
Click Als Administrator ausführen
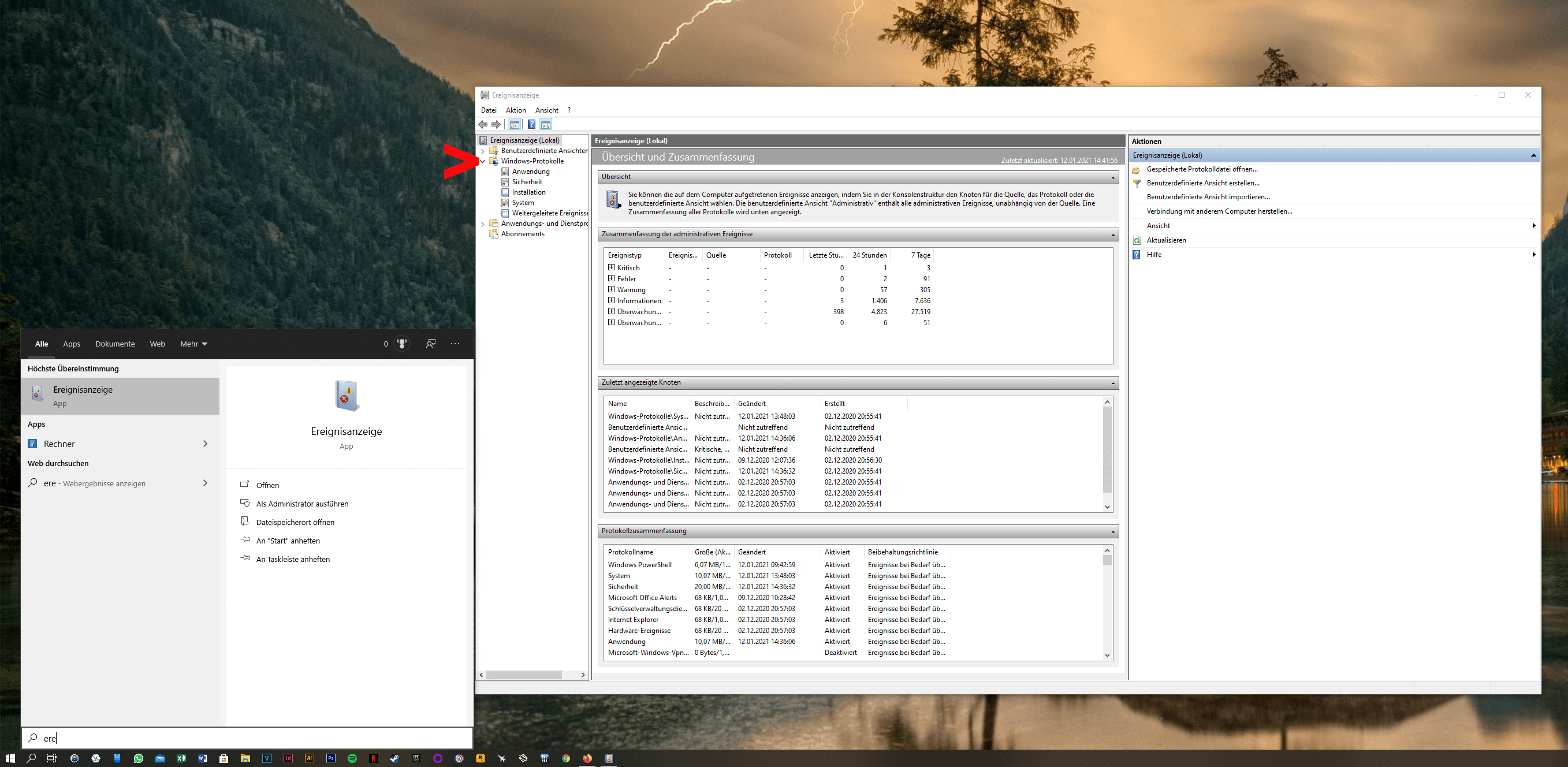(302, 504)
